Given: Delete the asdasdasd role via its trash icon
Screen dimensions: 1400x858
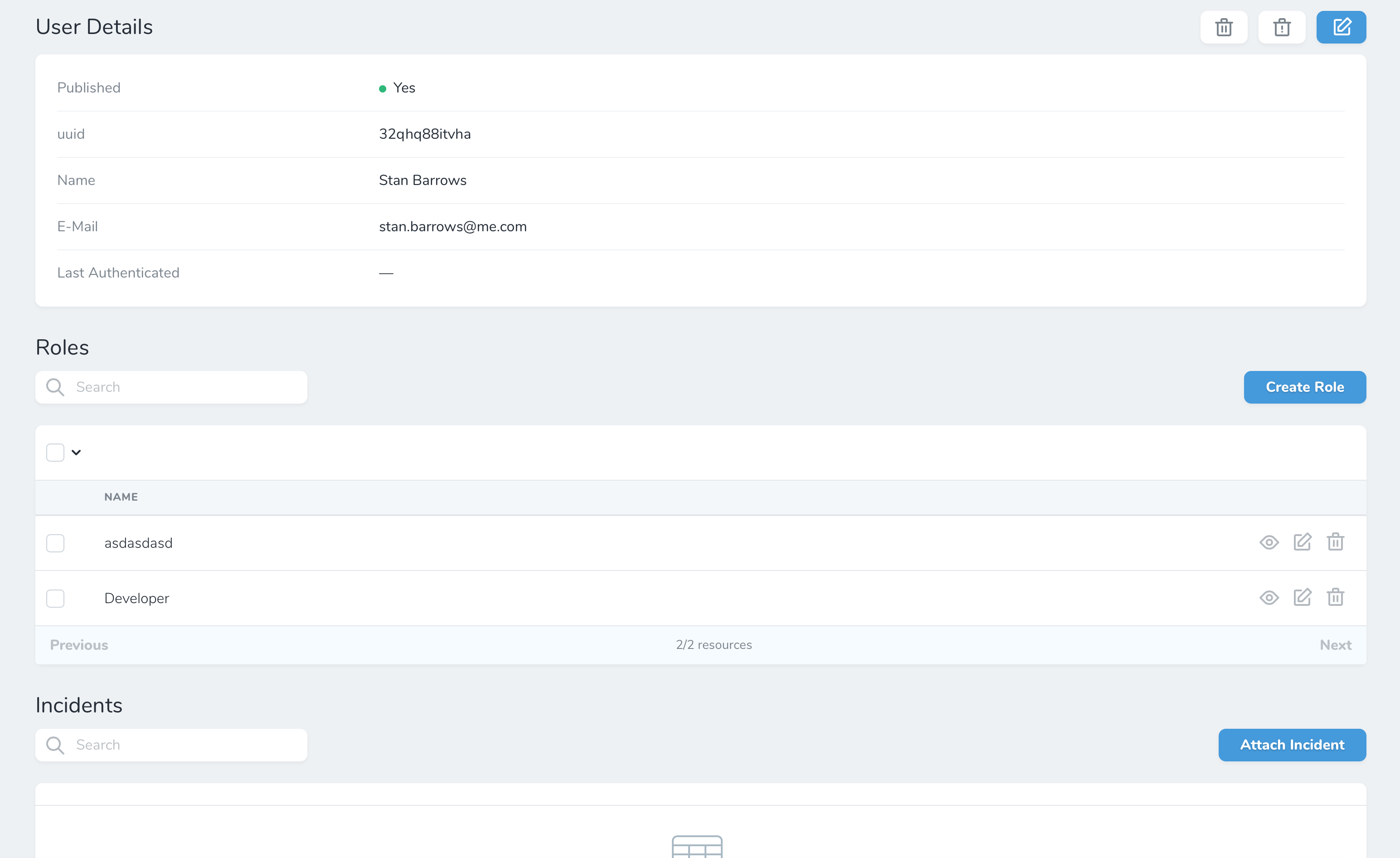Looking at the screenshot, I should [x=1336, y=542].
